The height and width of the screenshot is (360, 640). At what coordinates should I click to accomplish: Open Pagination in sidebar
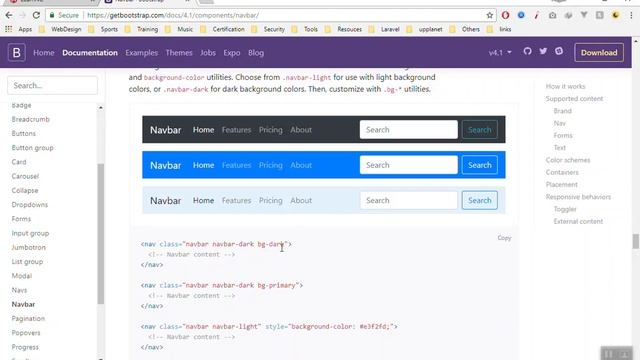28,318
